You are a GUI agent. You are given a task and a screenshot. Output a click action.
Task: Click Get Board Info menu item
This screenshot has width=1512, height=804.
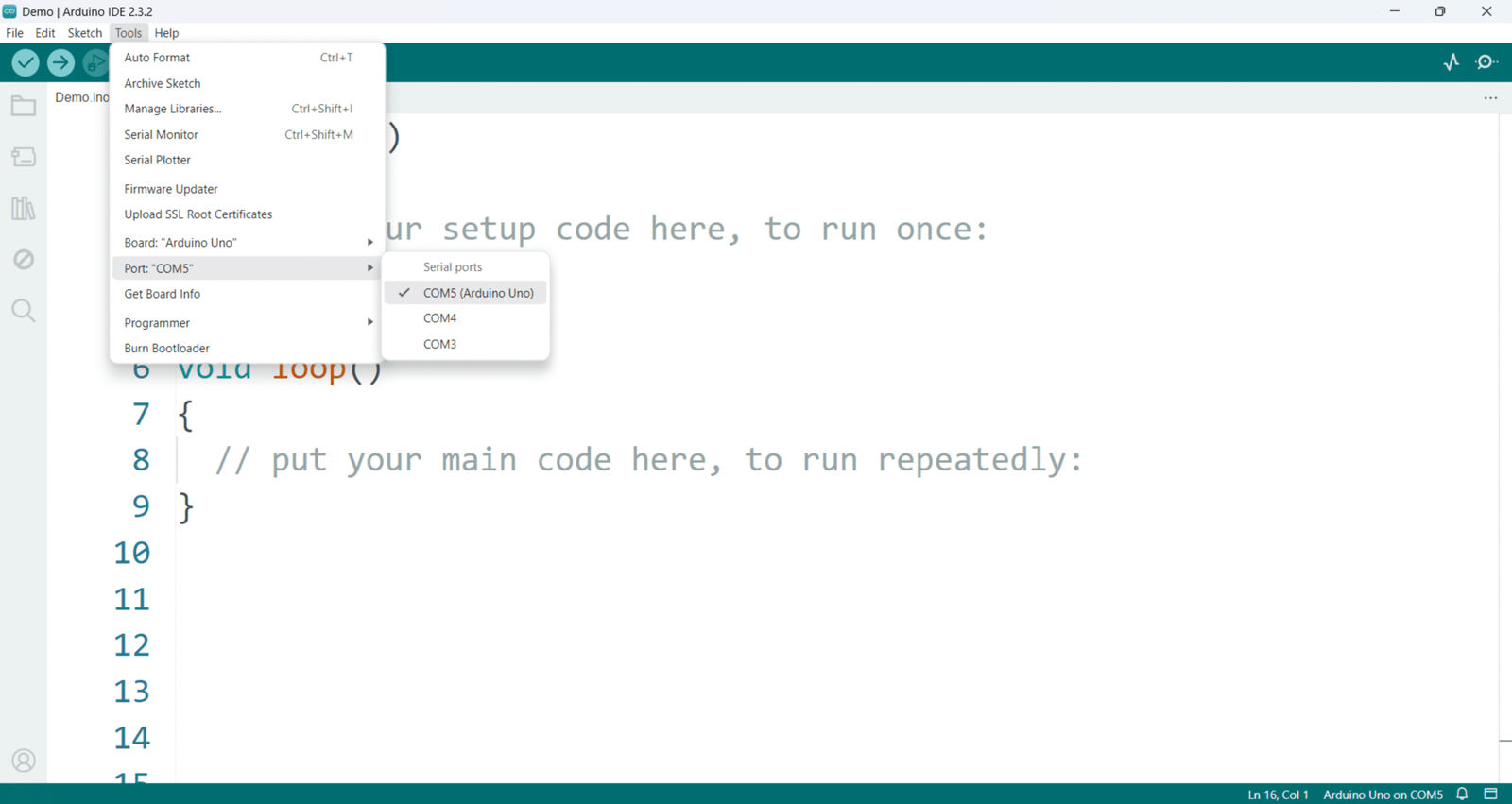click(x=247, y=294)
